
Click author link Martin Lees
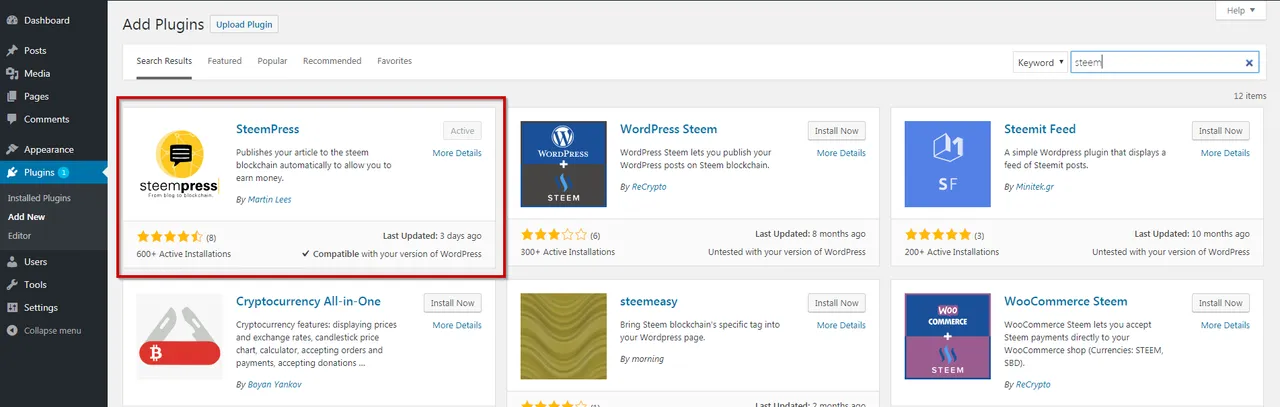269,200
